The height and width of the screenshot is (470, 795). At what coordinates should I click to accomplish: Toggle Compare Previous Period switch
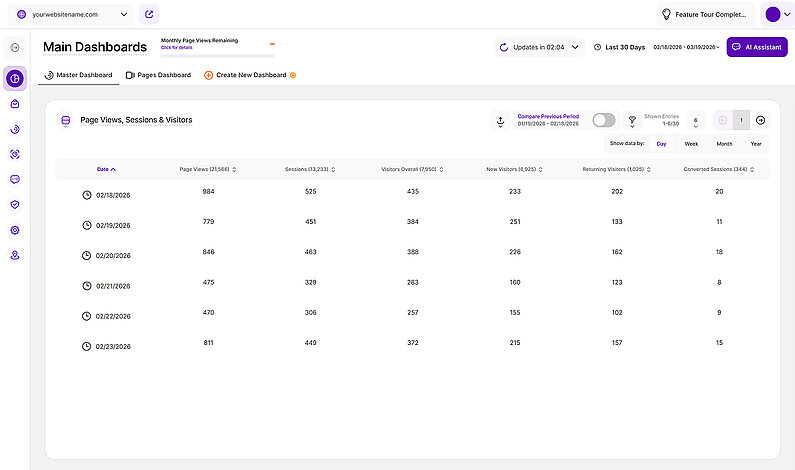click(603, 120)
